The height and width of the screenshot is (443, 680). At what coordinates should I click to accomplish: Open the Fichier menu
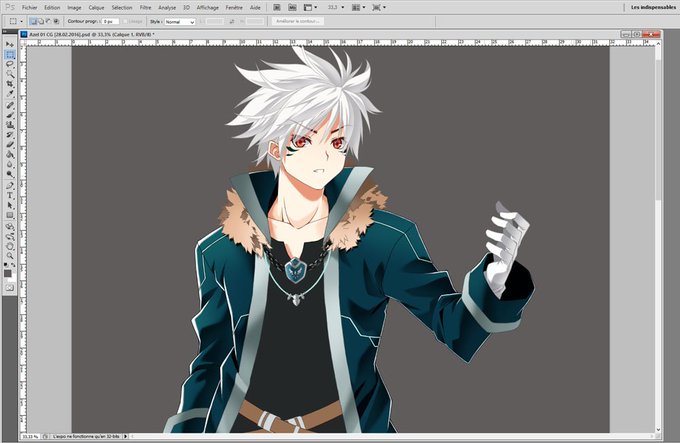pyautogui.click(x=29, y=7)
